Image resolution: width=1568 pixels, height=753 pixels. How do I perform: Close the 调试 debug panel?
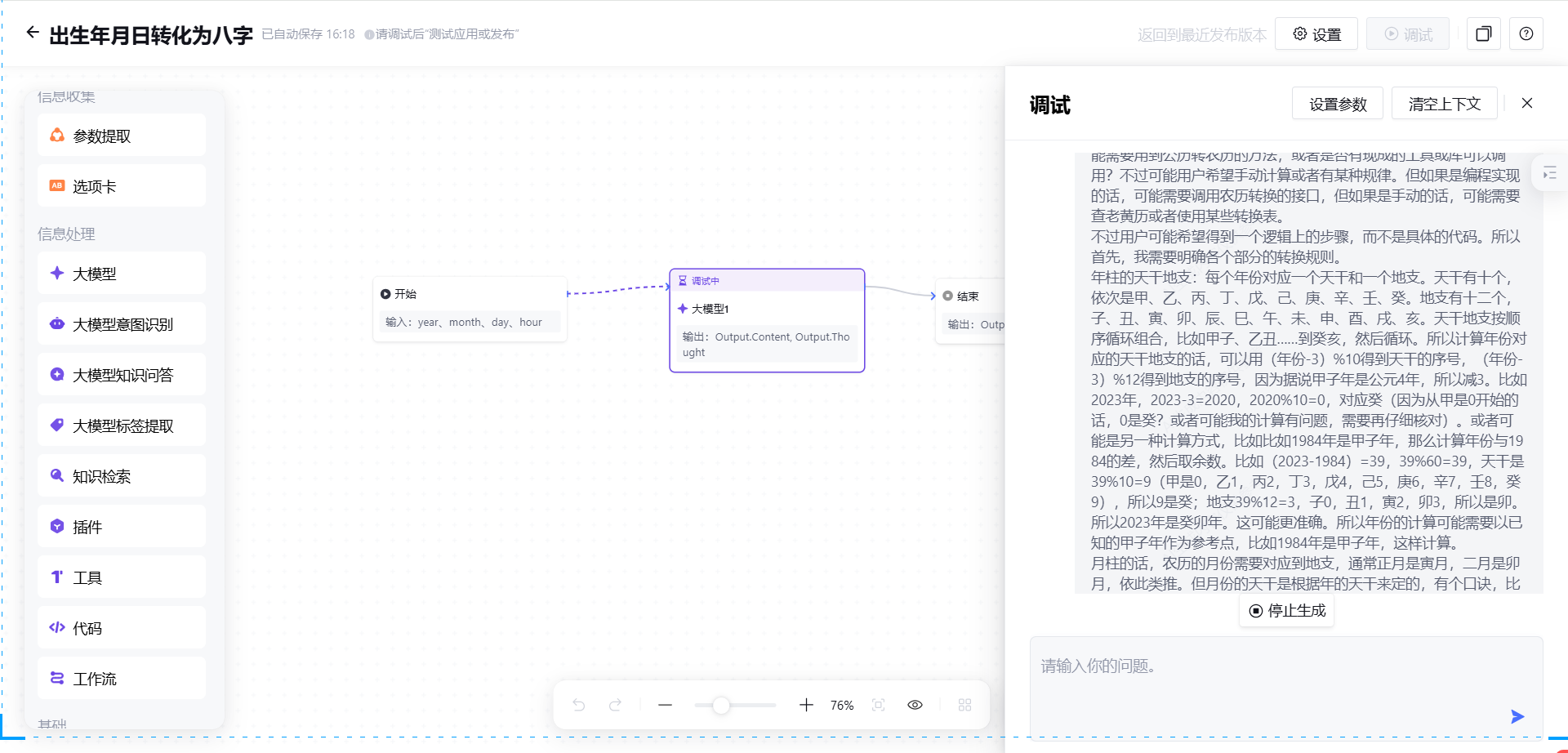[x=1527, y=103]
